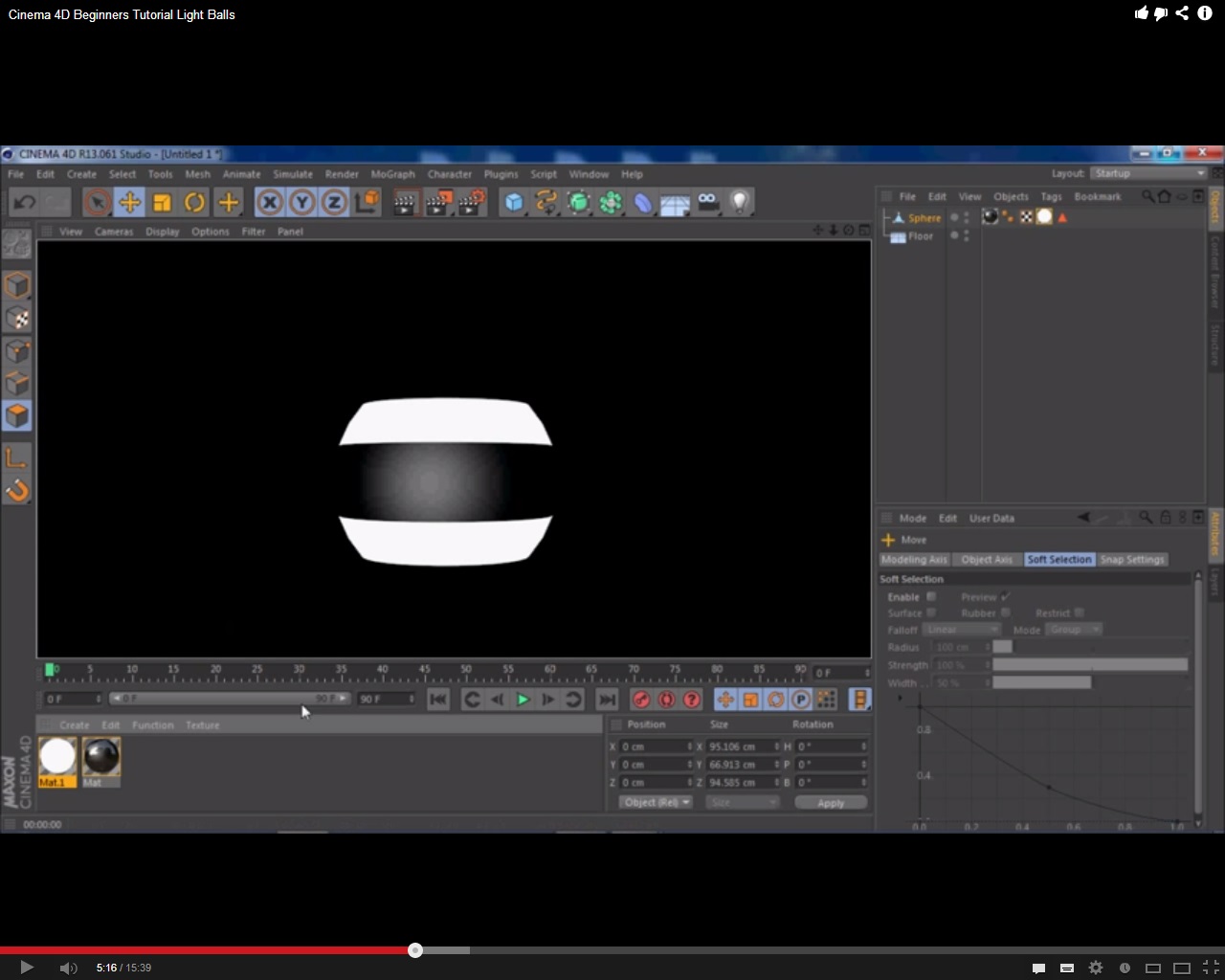Expand the Falloff Linear dropdown
The height and width of the screenshot is (980, 1225).
961,630
